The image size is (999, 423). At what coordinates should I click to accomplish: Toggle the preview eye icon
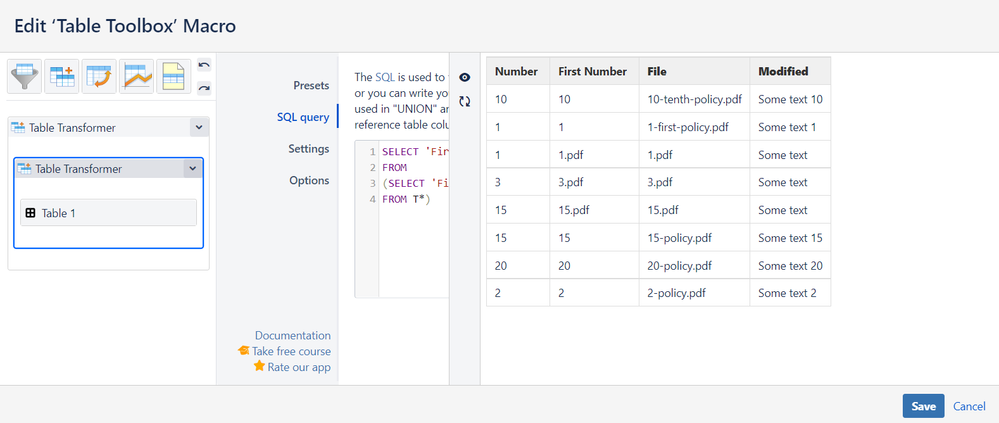[465, 77]
